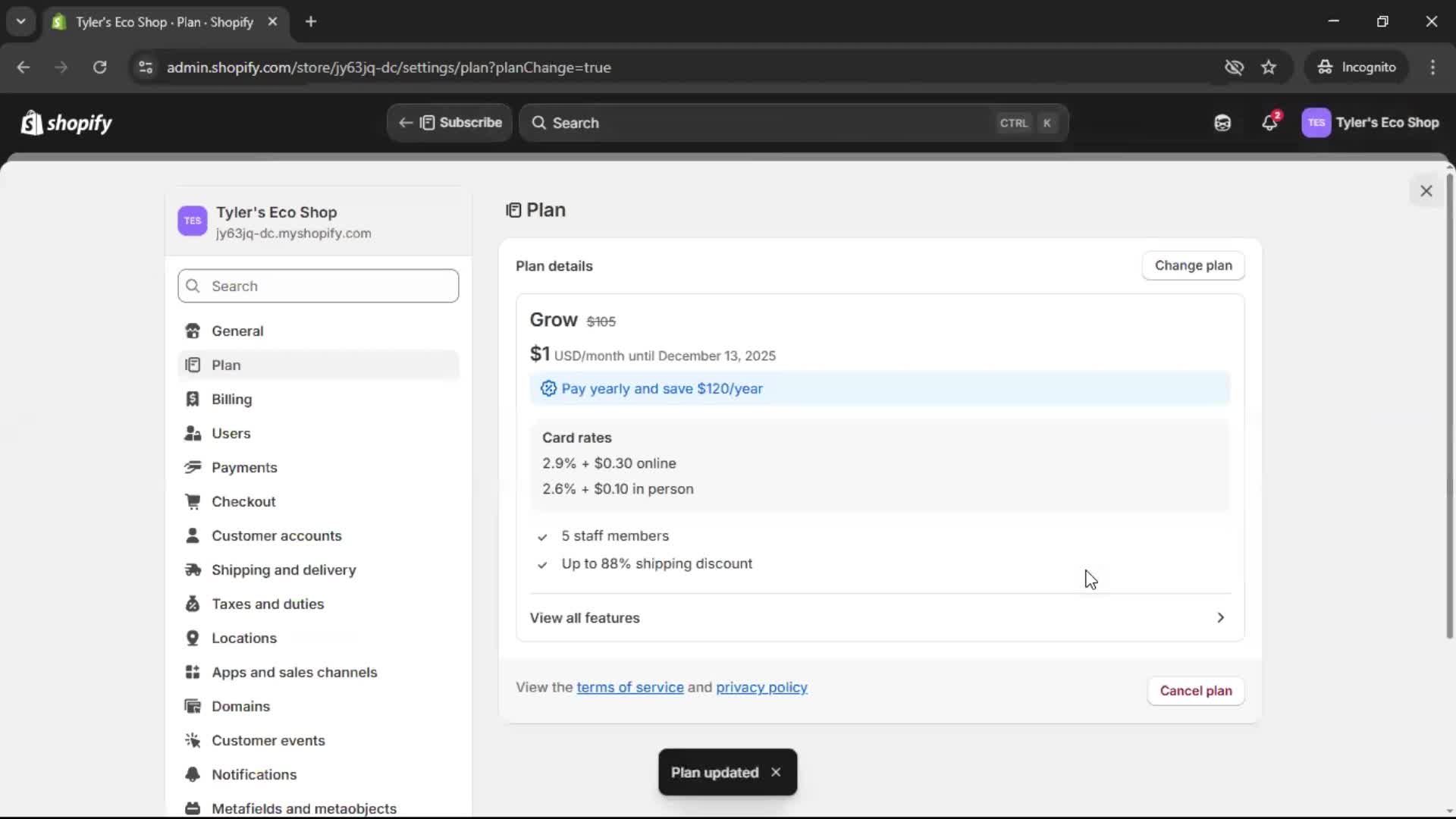
Task: Open Domains settings
Action: pyautogui.click(x=318, y=707)
